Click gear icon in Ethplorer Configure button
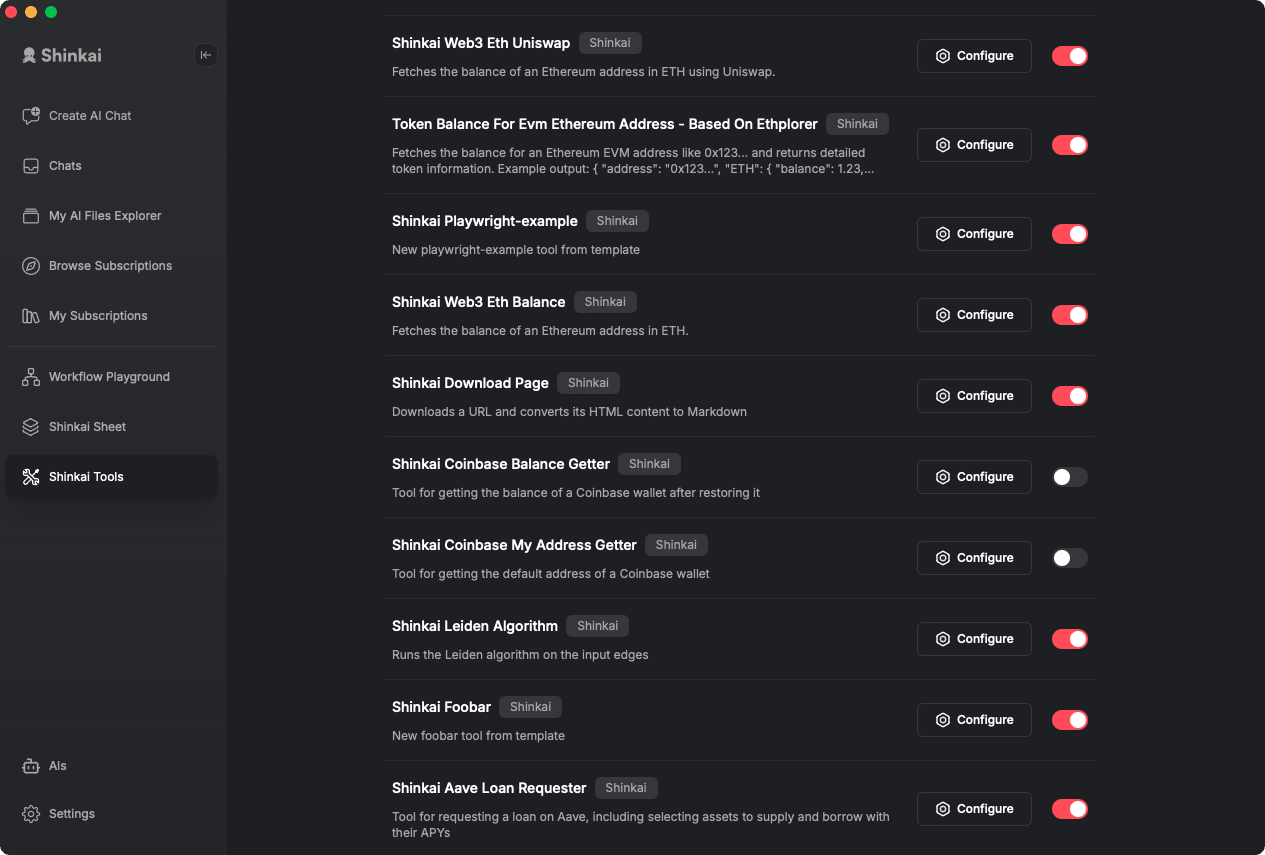The height and width of the screenshot is (855, 1265). tap(943, 145)
